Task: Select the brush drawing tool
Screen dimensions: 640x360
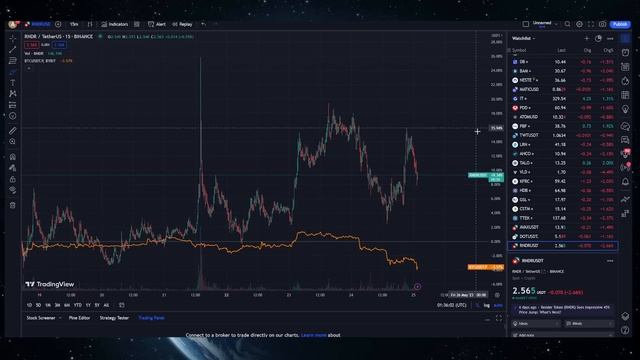Action: pyautogui.click(x=13, y=72)
